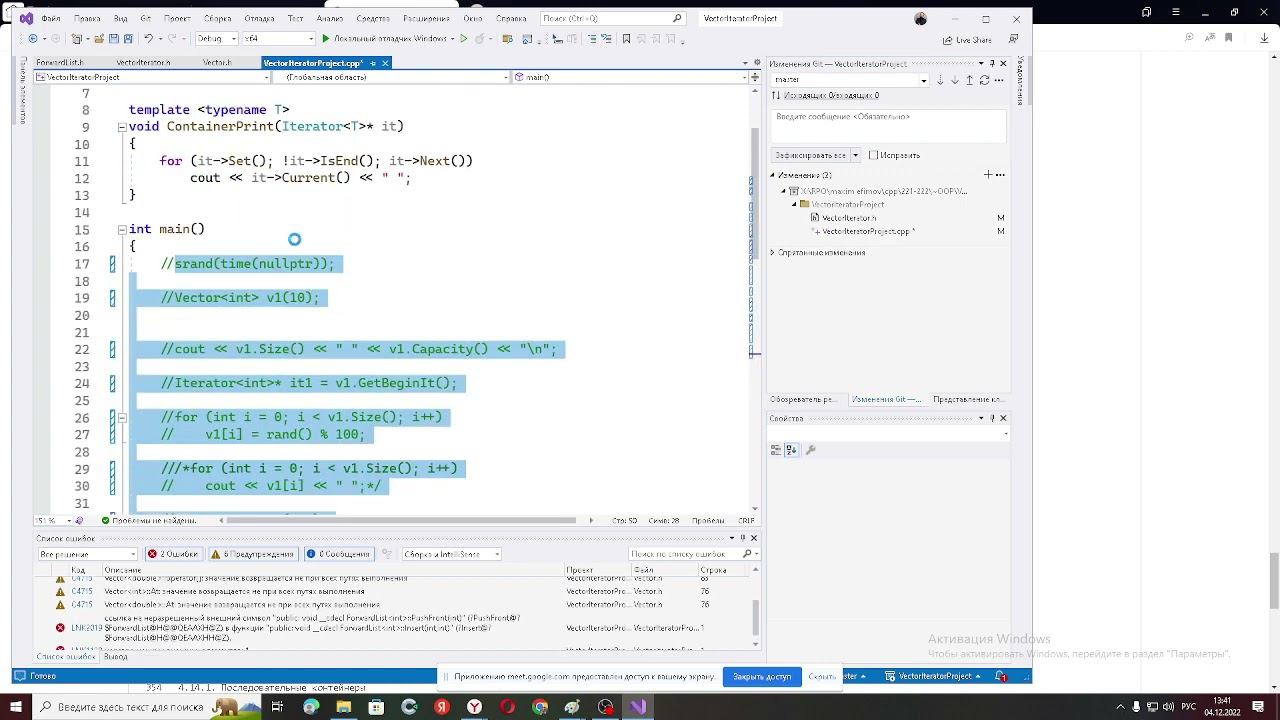This screenshot has width=1280, height=720.
Task: Click the 'Зафиксировать все' commit button
Action: 810,155
